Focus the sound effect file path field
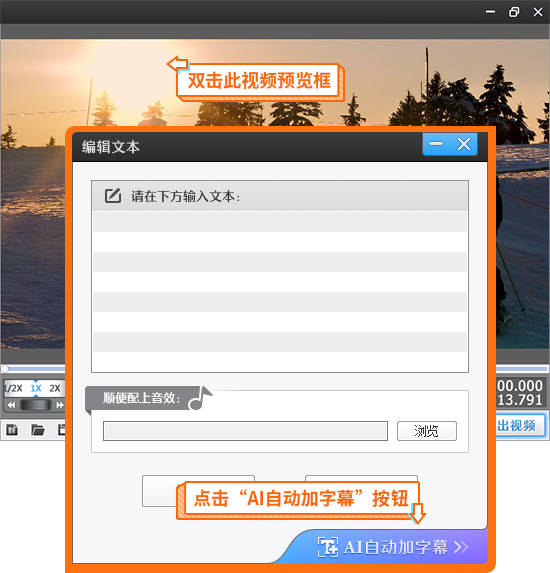The image size is (550, 573). [x=245, y=431]
